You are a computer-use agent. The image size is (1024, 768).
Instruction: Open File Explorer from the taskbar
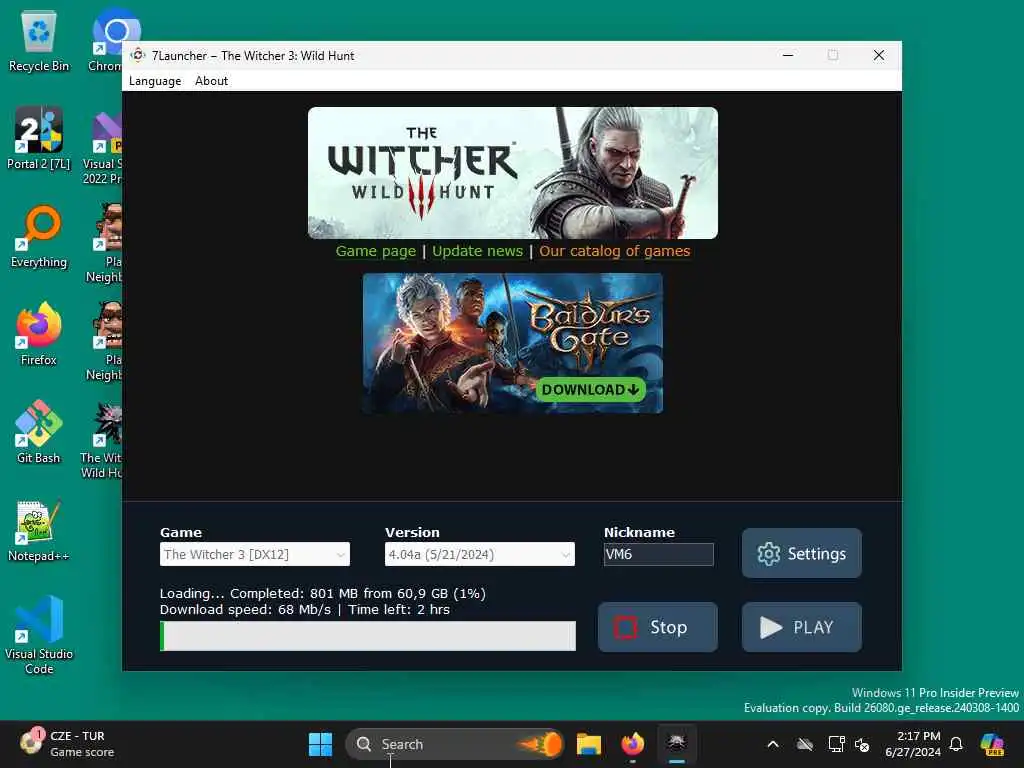[588, 744]
